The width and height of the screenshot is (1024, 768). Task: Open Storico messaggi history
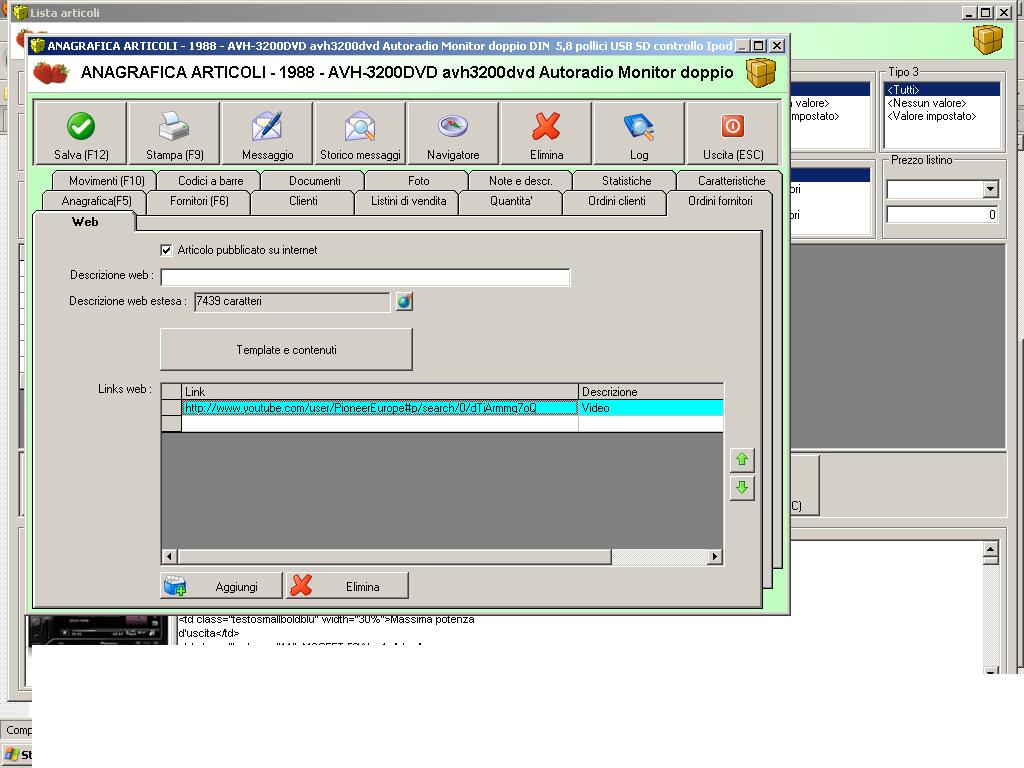tap(360, 133)
